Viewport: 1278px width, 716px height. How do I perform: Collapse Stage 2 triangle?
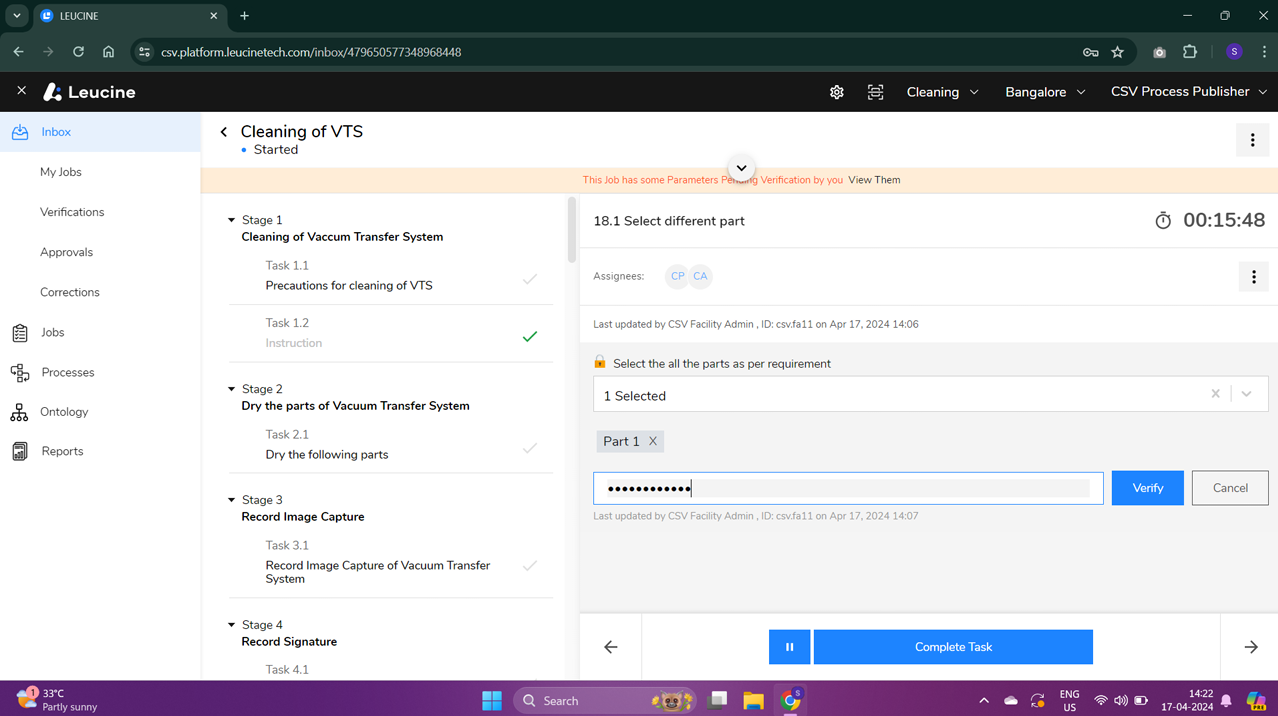(231, 389)
